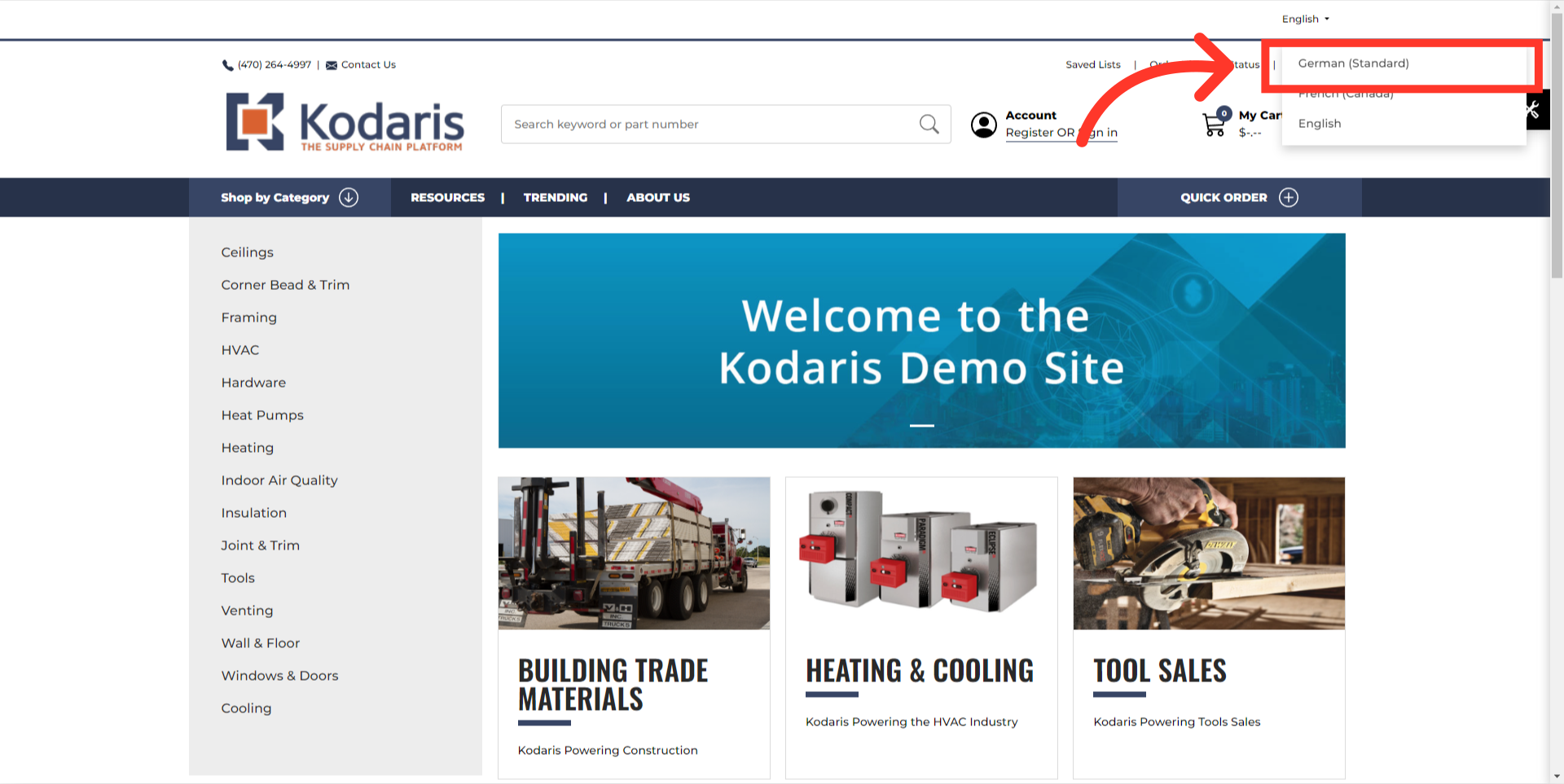Open the Corner Bead & Trim category
The height and width of the screenshot is (784, 1564).
pos(285,285)
